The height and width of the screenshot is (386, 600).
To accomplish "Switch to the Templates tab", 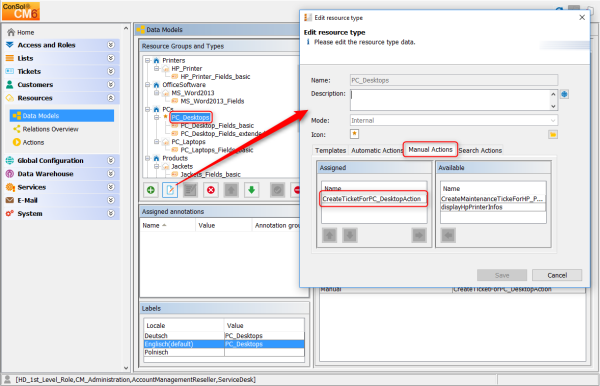I will coord(330,150).
